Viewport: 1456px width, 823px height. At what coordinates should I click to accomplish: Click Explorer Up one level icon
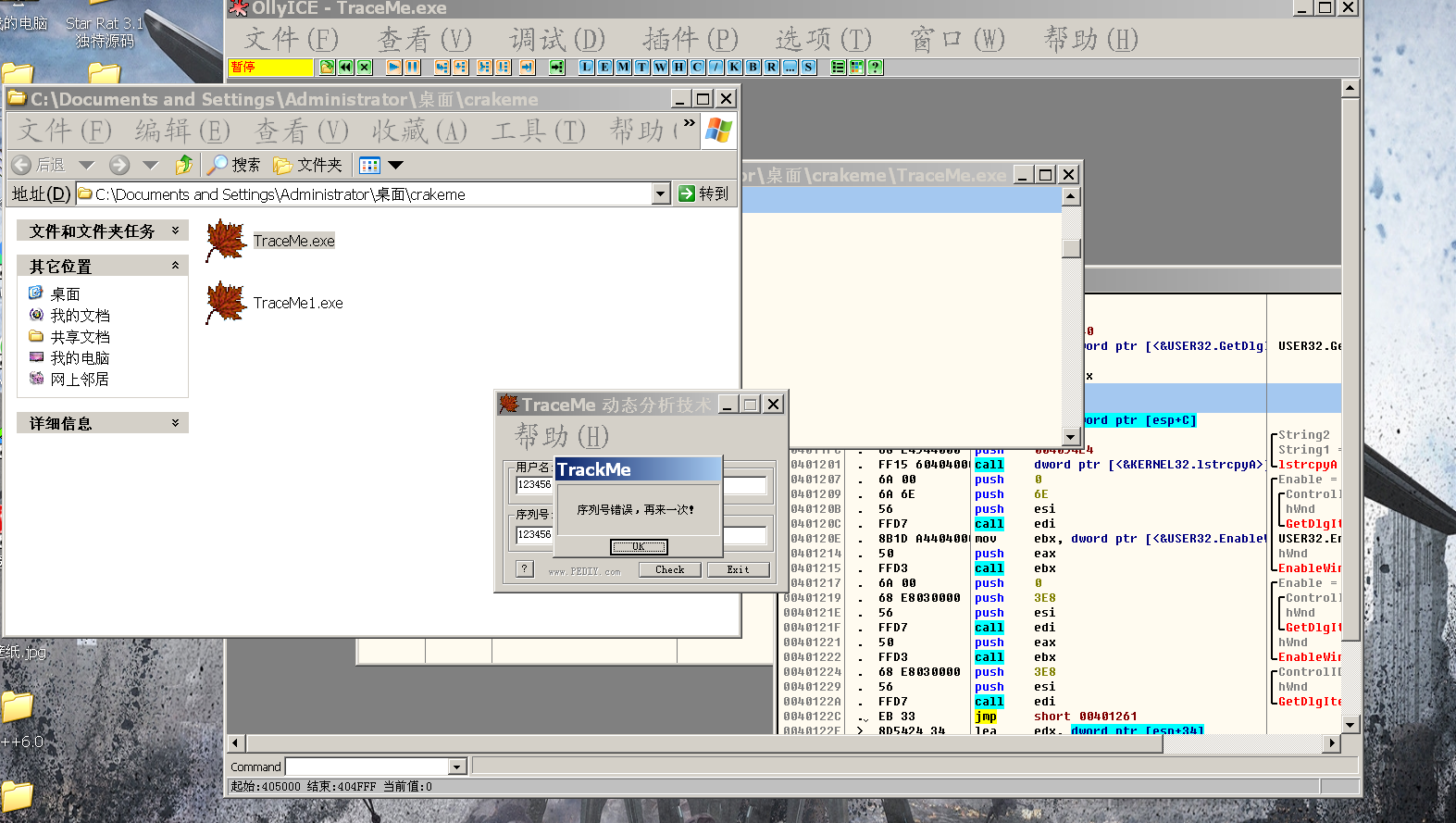(183, 165)
